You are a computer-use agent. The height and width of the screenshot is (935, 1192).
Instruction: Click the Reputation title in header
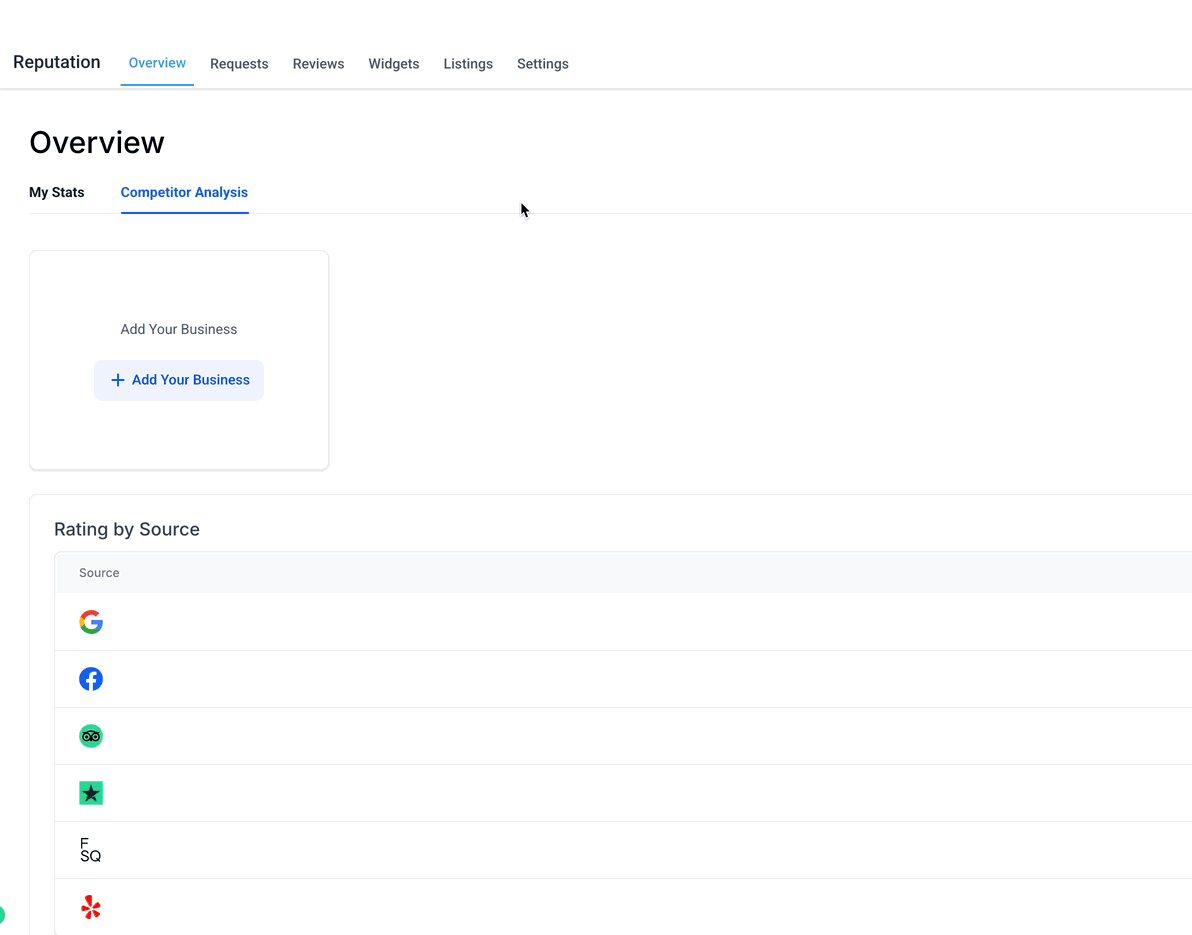point(57,62)
